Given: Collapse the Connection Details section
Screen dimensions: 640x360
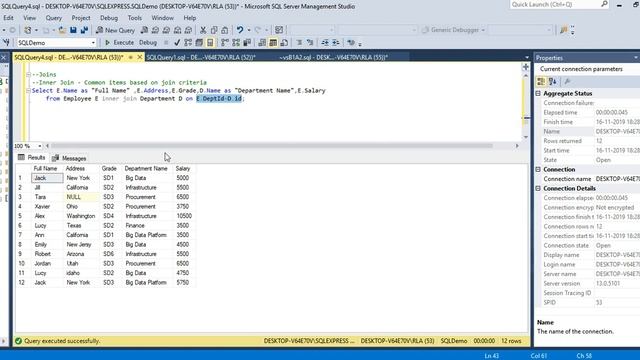Looking at the screenshot, I should [538, 189].
